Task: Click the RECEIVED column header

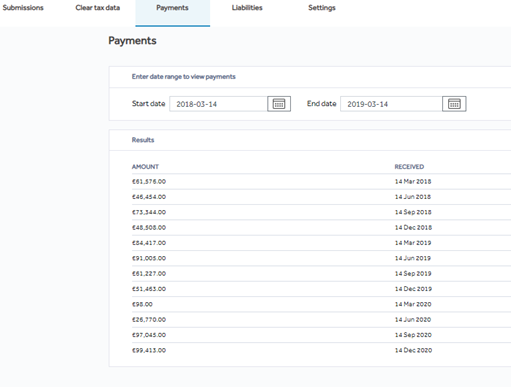Action: 409,167
